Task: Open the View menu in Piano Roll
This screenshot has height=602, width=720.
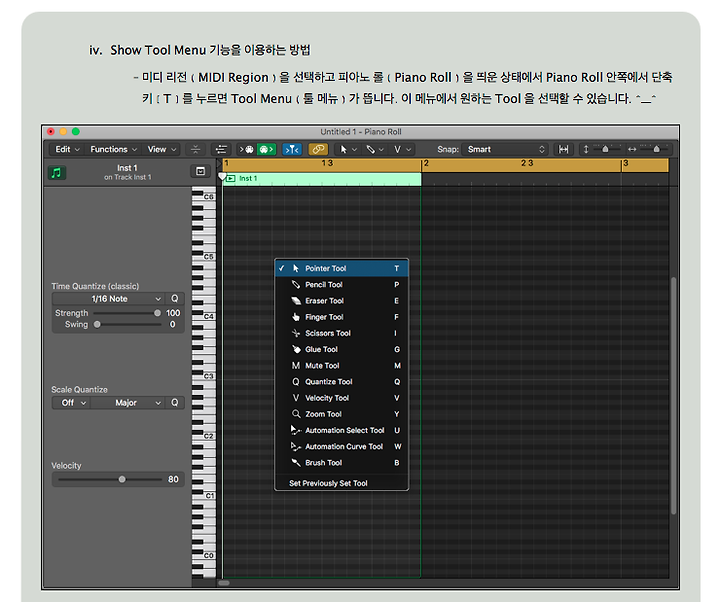Action: tap(162, 149)
